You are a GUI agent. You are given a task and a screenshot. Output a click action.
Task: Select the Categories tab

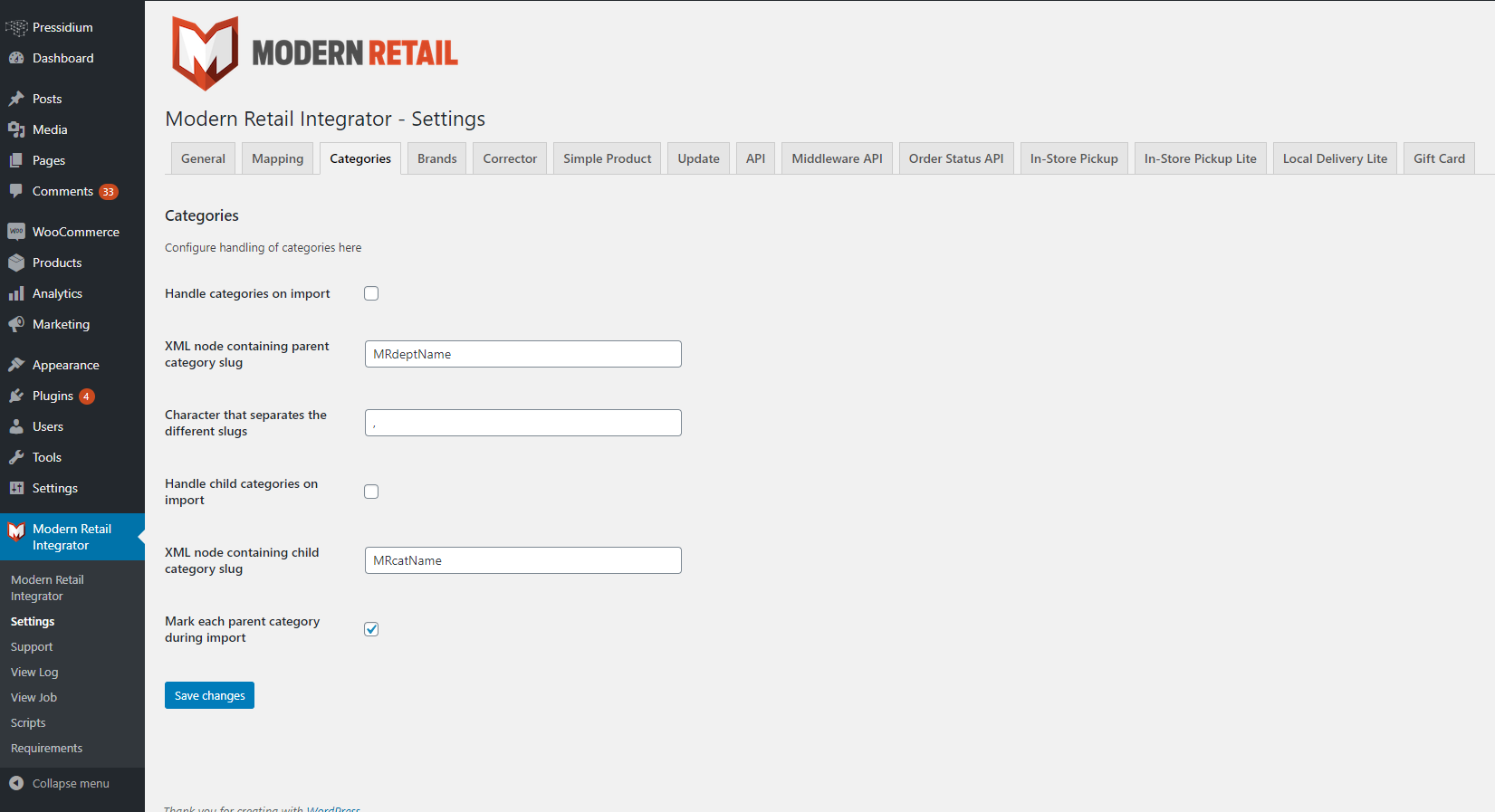tap(360, 158)
